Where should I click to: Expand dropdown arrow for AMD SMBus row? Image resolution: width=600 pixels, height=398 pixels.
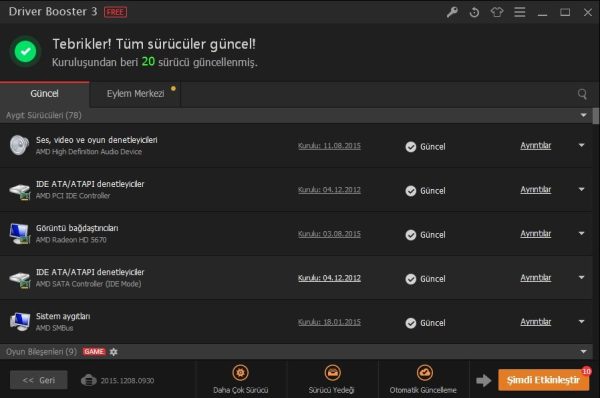pos(582,321)
